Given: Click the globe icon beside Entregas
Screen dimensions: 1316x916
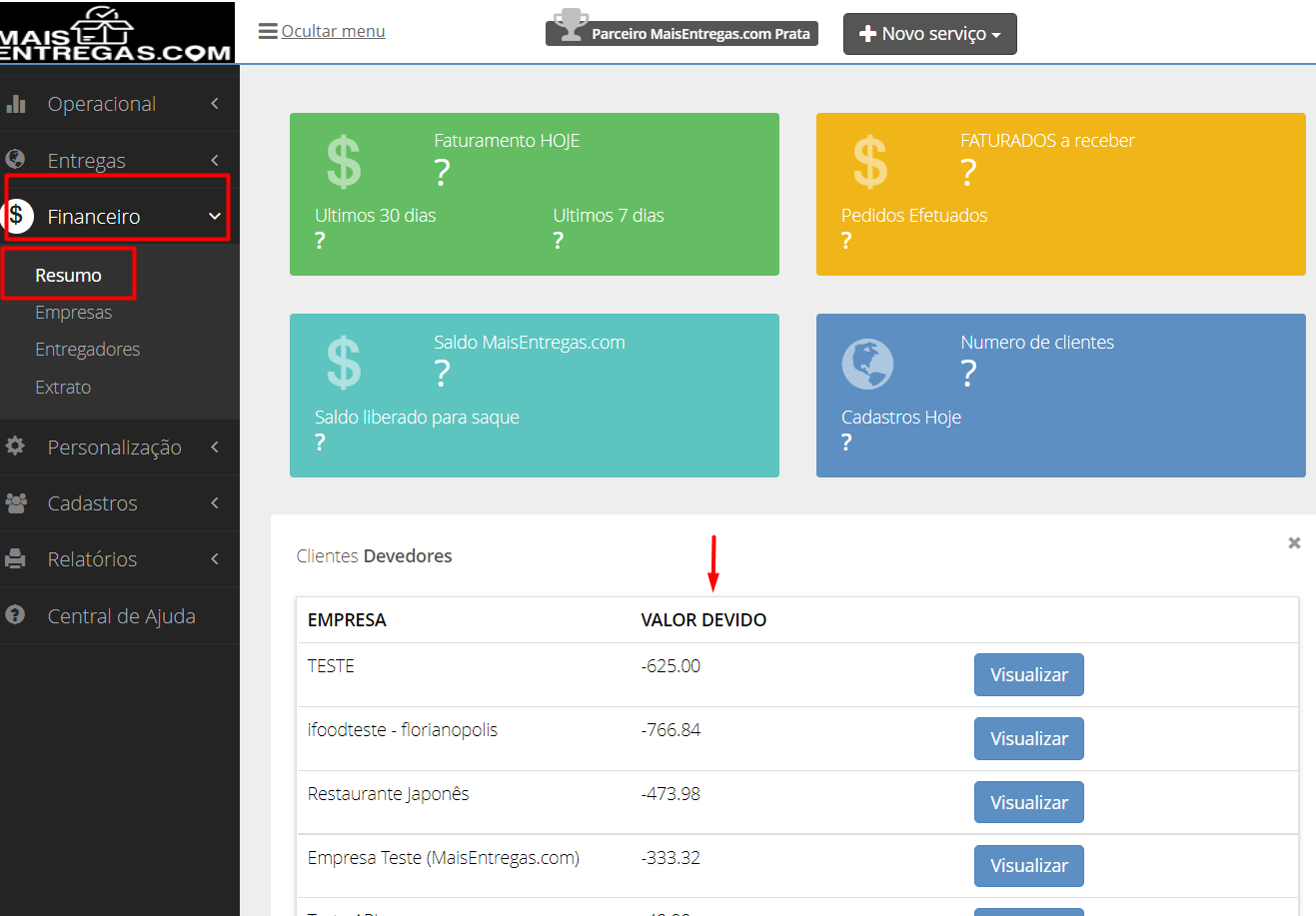Looking at the screenshot, I should click(x=15, y=160).
